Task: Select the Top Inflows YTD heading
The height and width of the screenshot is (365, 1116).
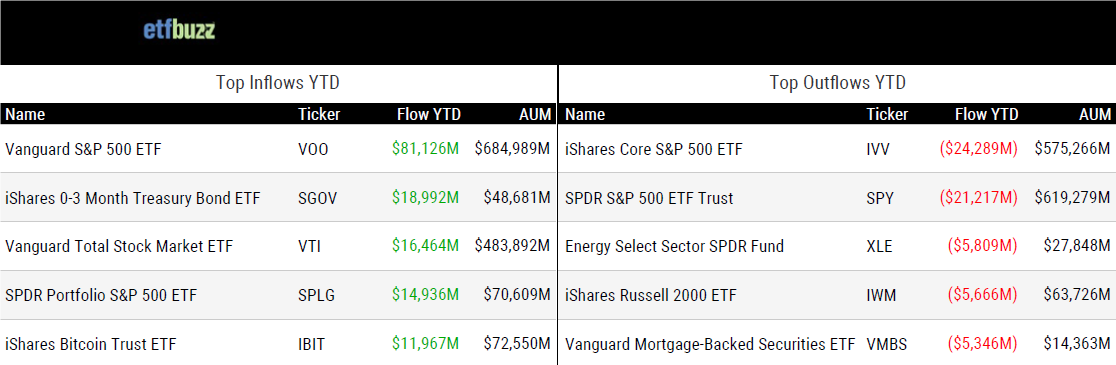Action: (x=278, y=83)
